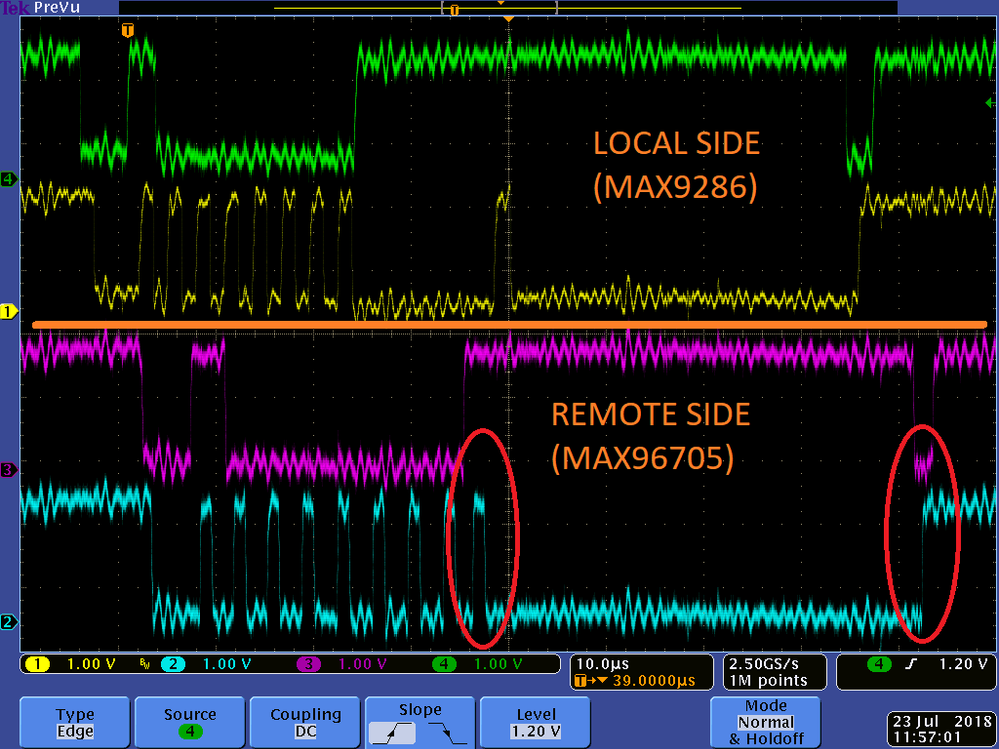This screenshot has width=999, height=749.
Task: Select the trigger Source button
Action: (190, 723)
